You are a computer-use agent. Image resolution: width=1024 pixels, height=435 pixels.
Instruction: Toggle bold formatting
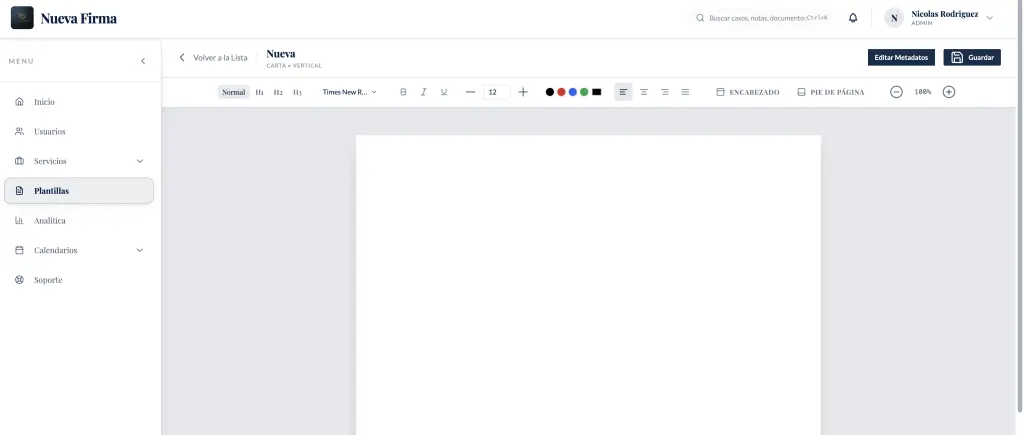tap(403, 92)
